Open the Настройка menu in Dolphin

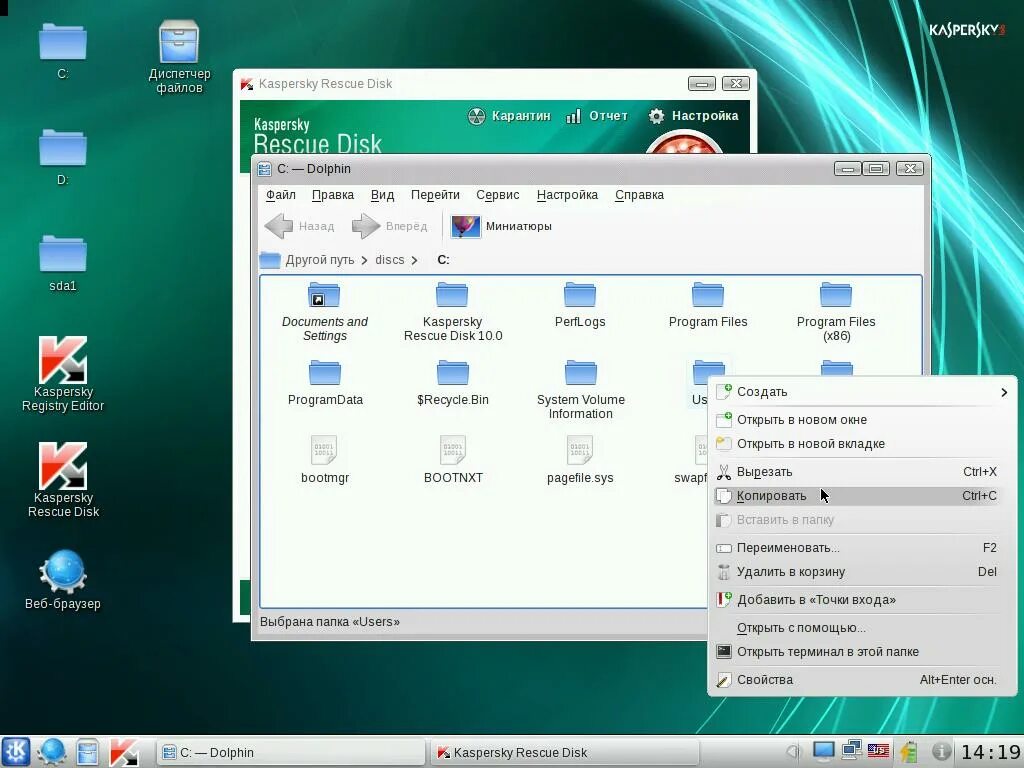[567, 195]
